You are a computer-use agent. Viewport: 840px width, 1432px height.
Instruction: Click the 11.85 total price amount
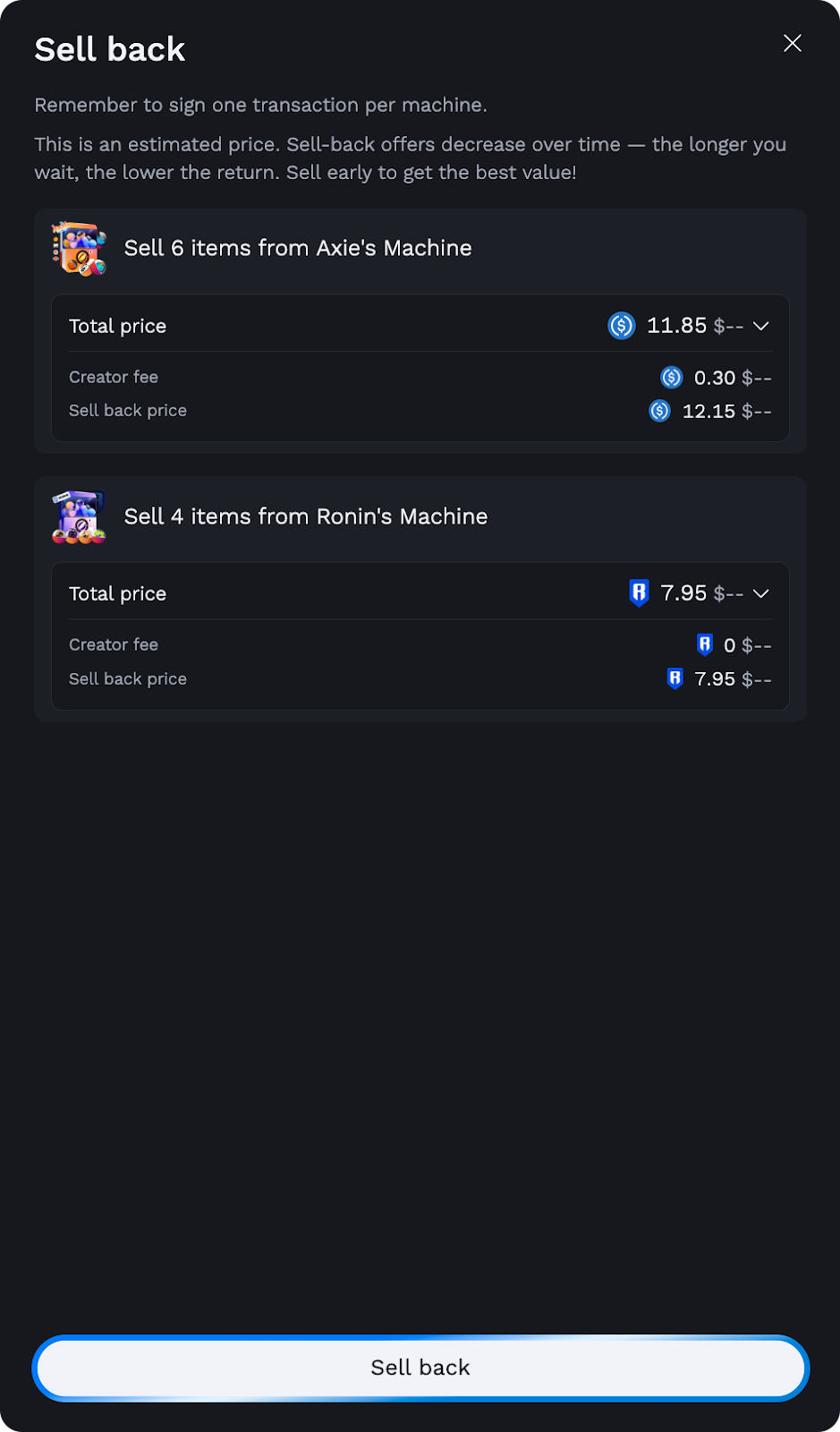(677, 326)
